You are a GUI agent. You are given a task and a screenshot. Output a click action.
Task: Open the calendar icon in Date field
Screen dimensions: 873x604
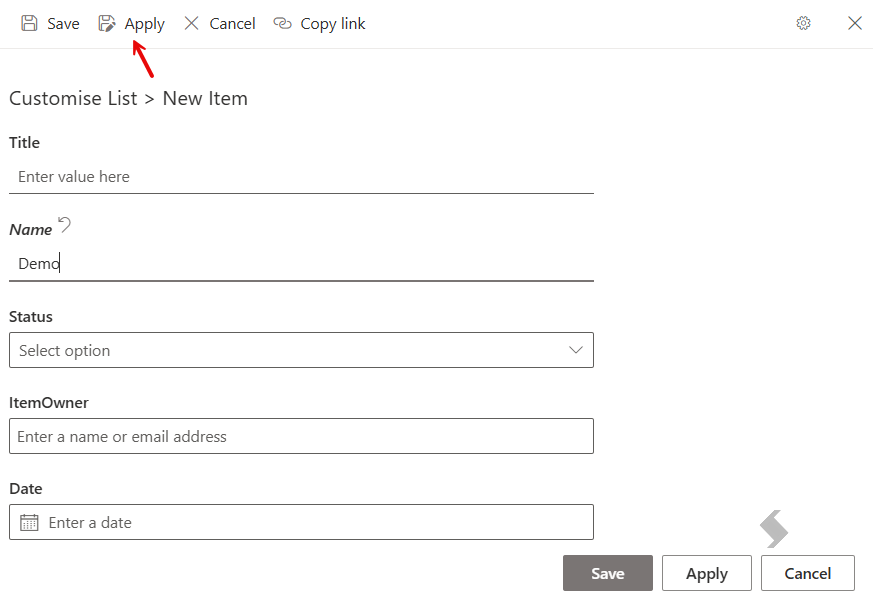tap(29, 523)
